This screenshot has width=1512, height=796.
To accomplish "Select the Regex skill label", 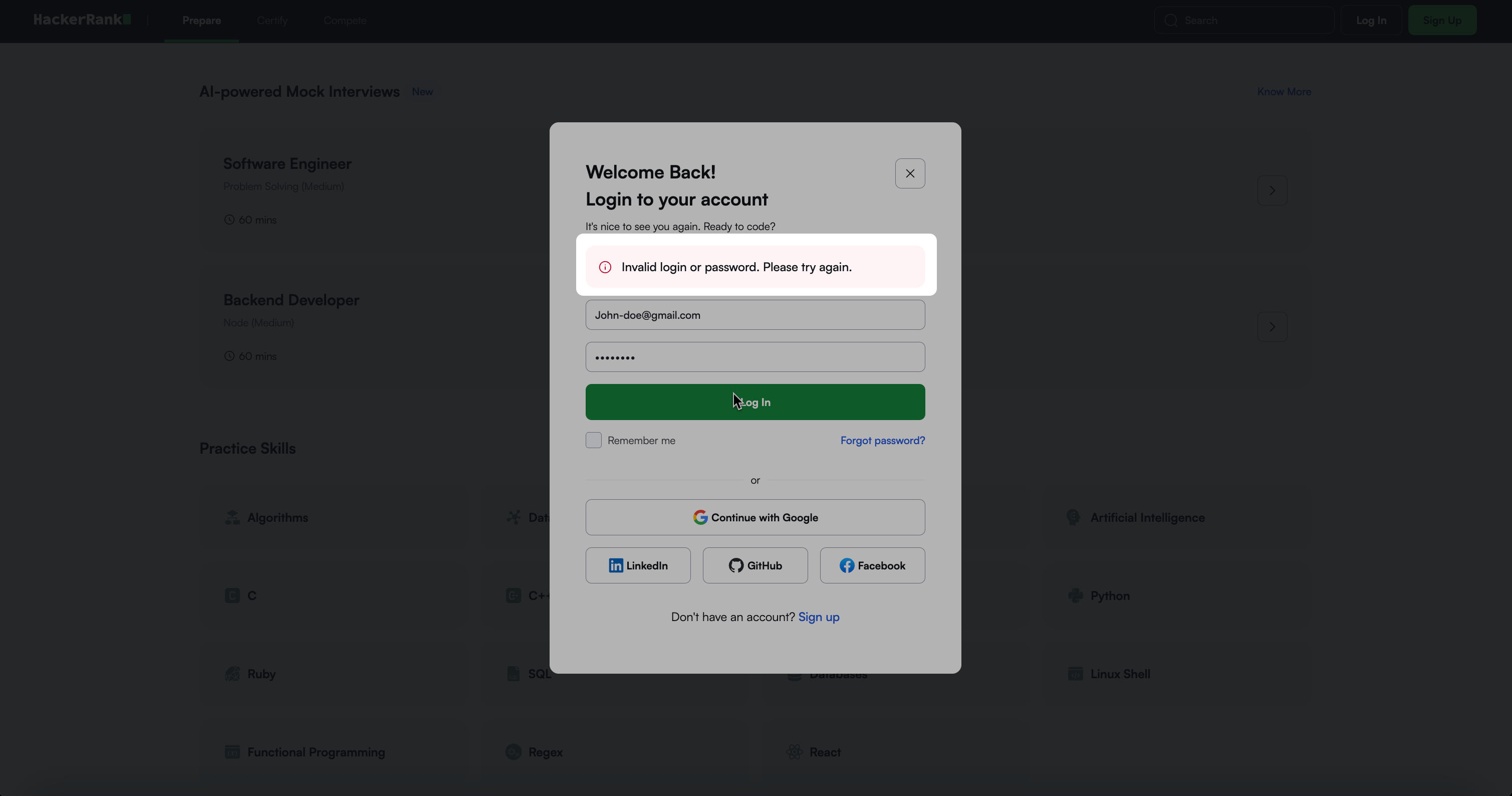I will pyautogui.click(x=545, y=752).
